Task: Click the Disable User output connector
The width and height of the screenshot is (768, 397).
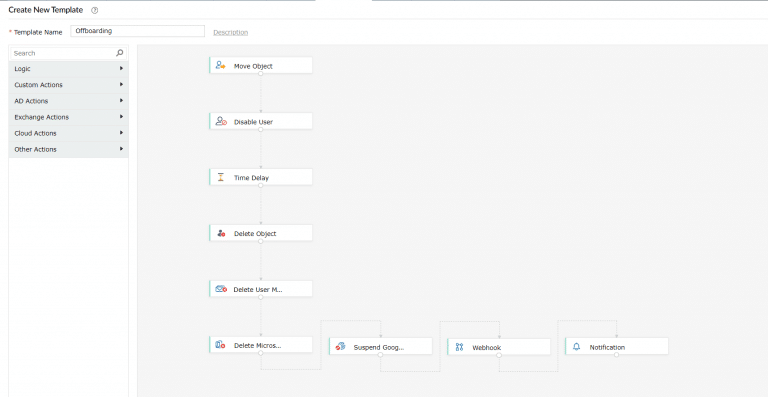Action: (x=261, y=130)
